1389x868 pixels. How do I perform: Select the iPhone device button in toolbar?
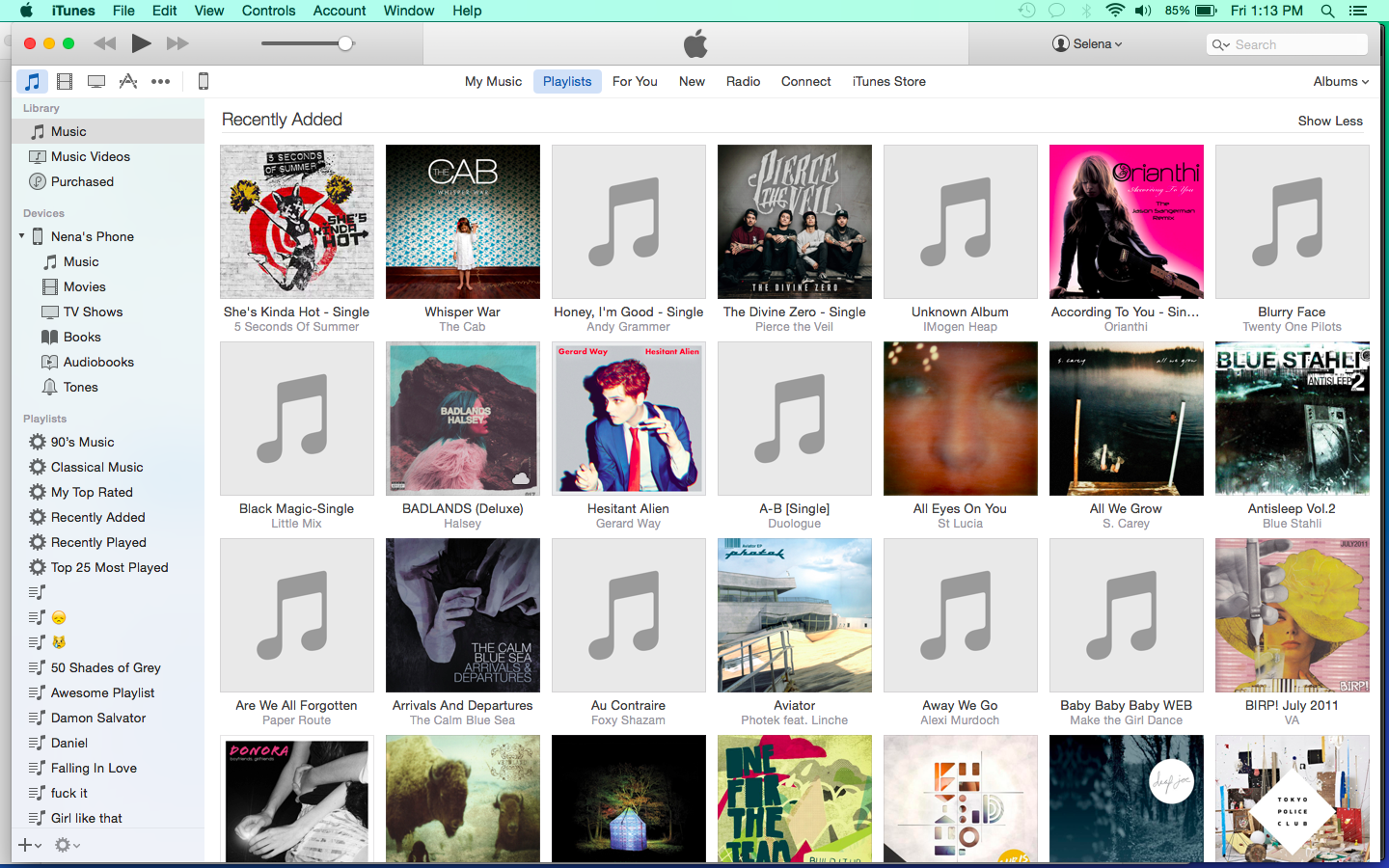203,81
